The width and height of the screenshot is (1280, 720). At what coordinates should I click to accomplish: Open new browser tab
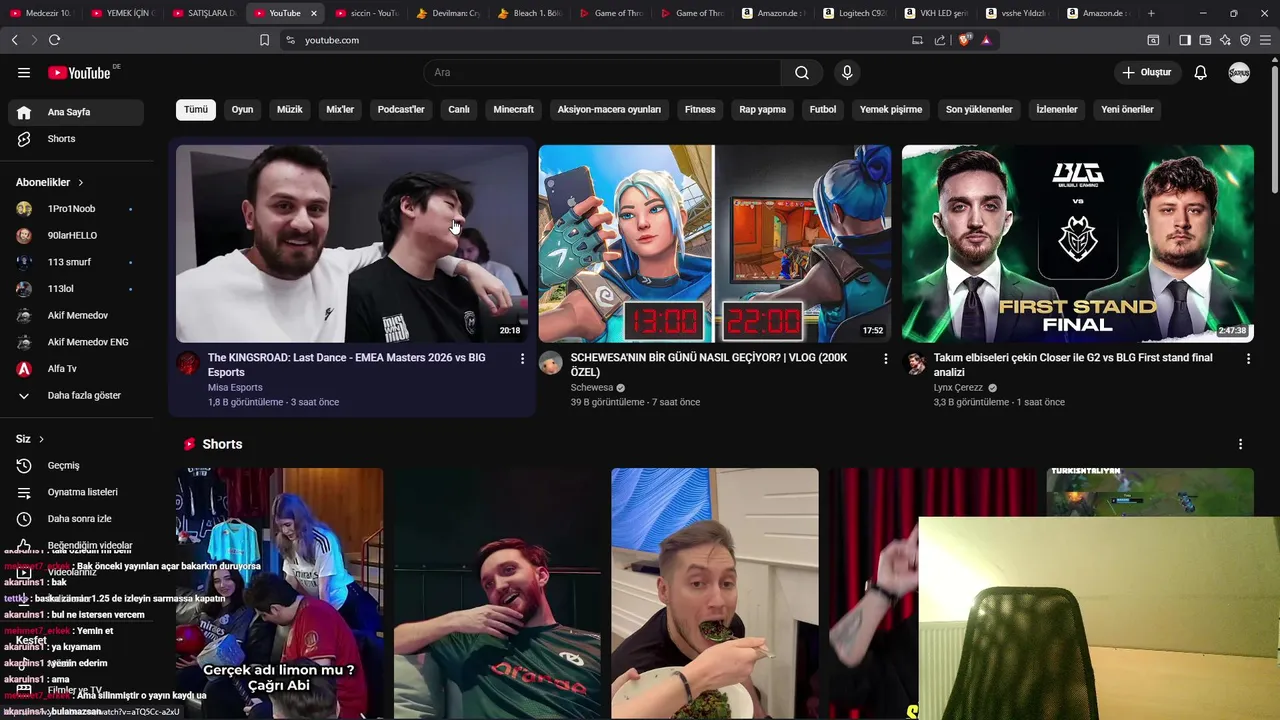click(x=1151, y=13)
